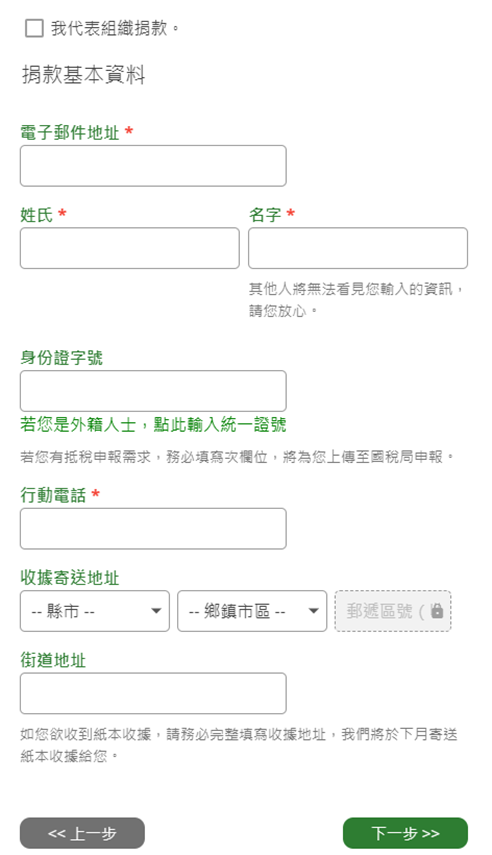492x855 pixels.
Task: Click the 名字 input field
Action: (x=358, y=248)
